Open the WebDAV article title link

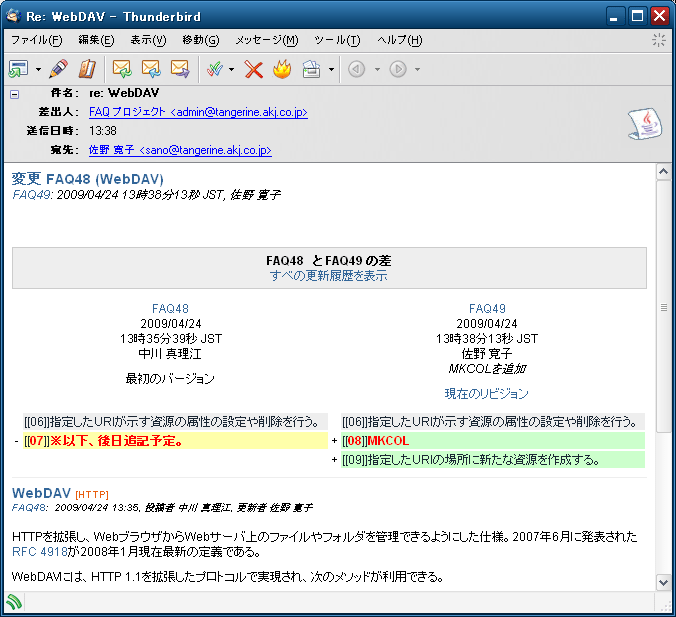coord(41,493)
